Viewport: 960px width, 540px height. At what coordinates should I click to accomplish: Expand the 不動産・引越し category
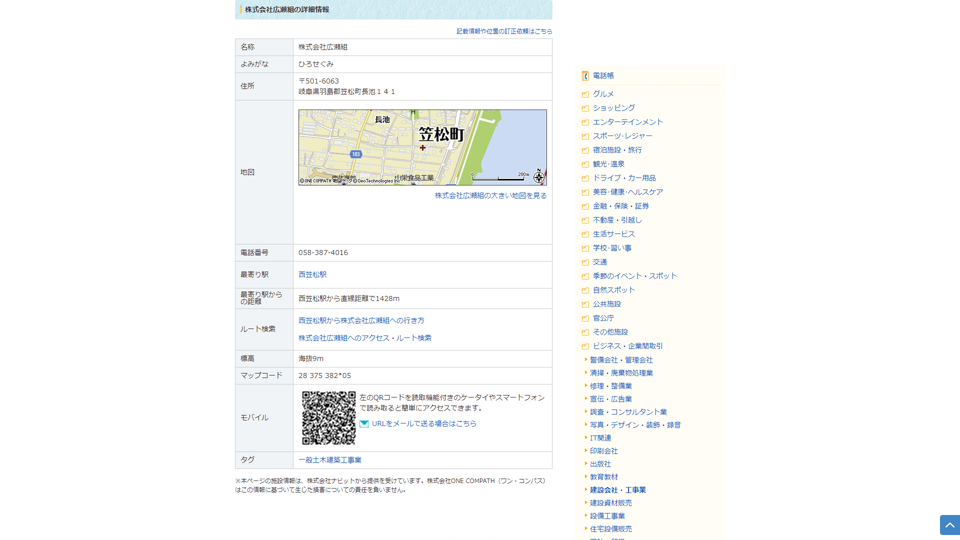(617, 220)
